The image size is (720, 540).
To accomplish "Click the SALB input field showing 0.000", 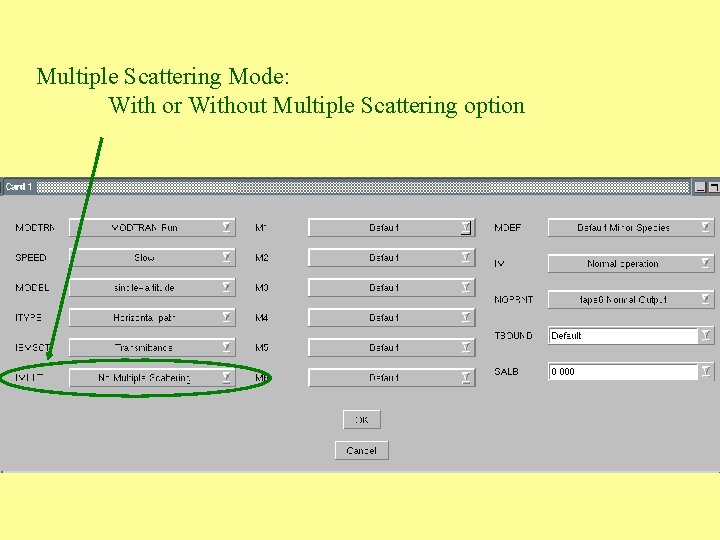I will coord(623,371).
